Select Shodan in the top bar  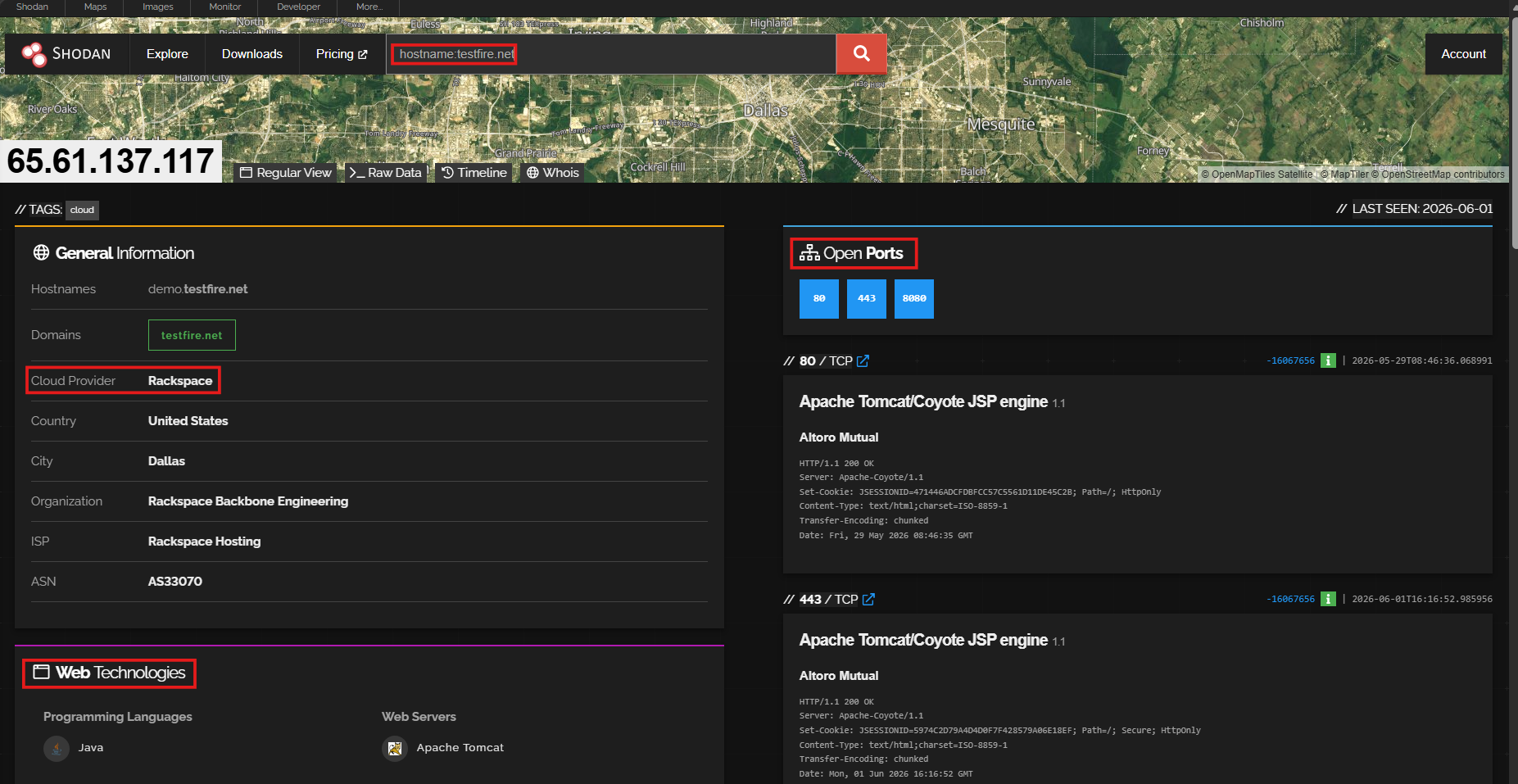pos(33,7)
